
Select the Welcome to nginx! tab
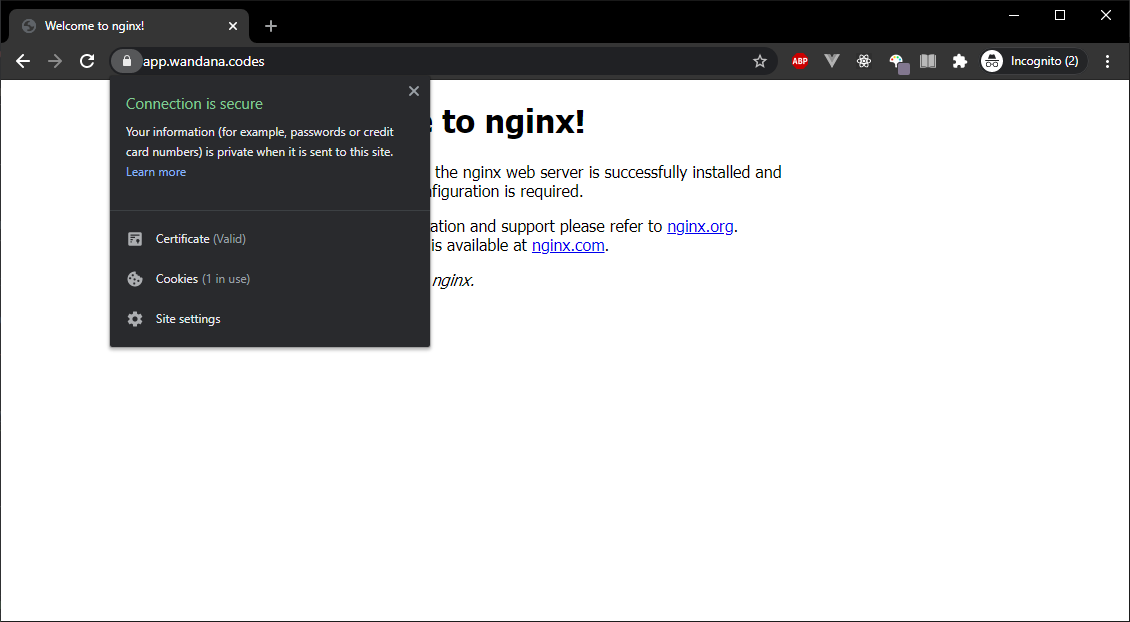[x=129, y=26]
